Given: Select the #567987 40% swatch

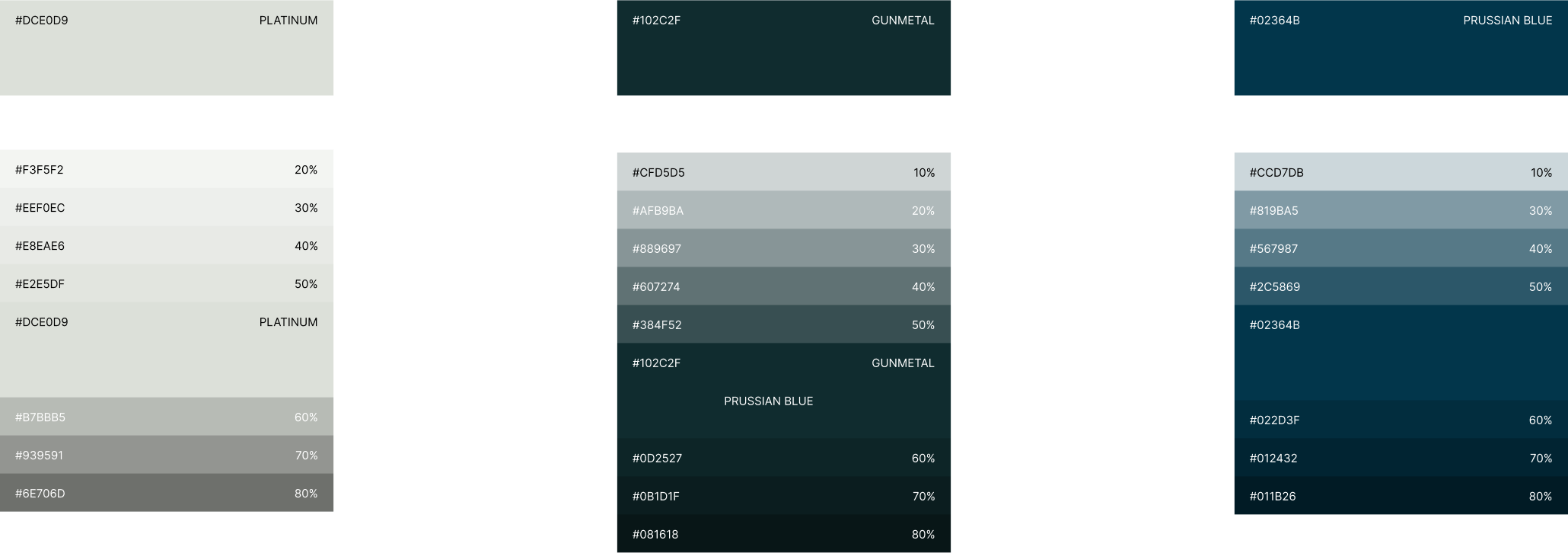Looking at the screenshot, I should tap(1401, 248).
